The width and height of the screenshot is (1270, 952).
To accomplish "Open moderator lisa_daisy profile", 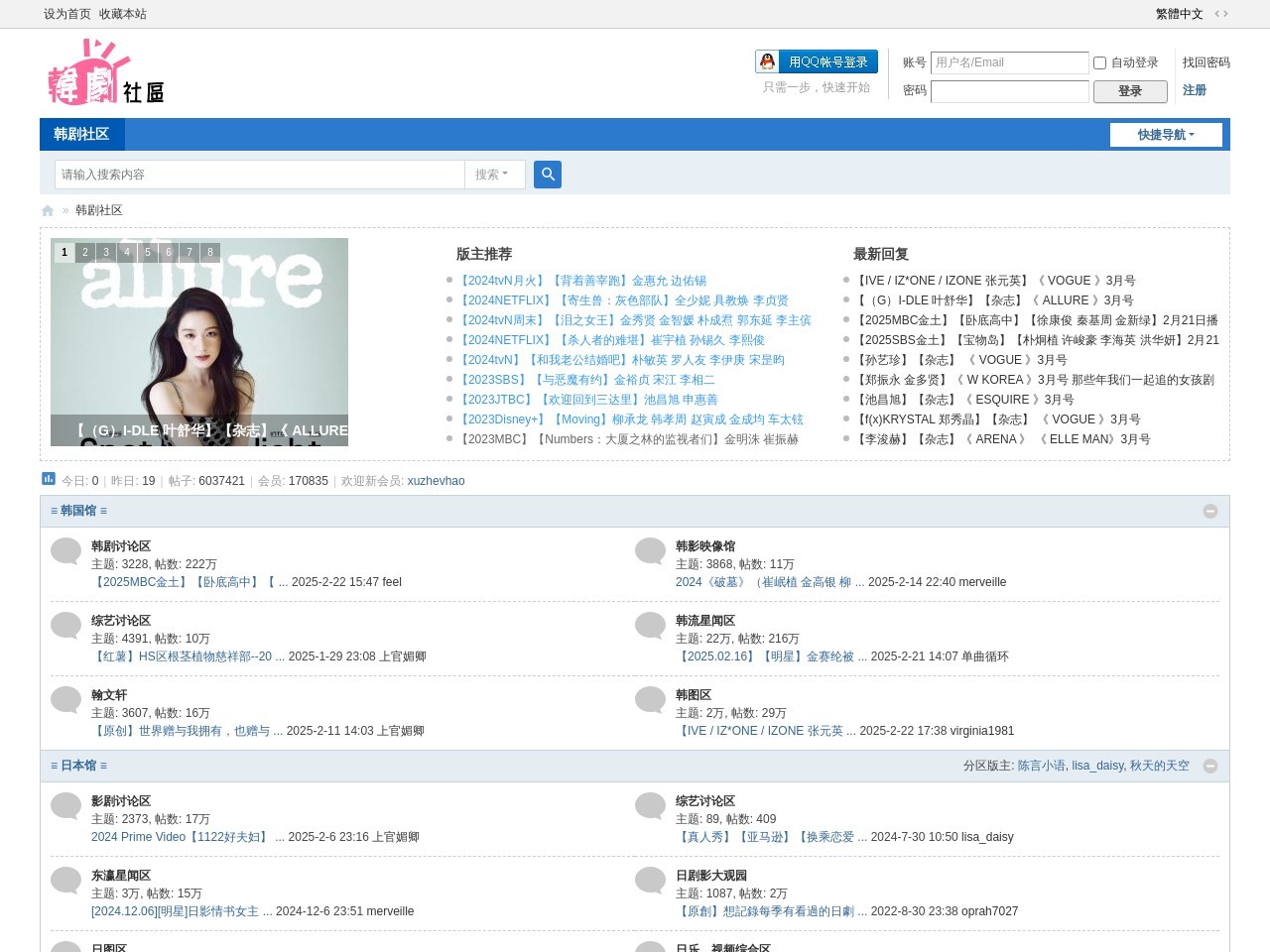I will click(x=1097, y=766).
